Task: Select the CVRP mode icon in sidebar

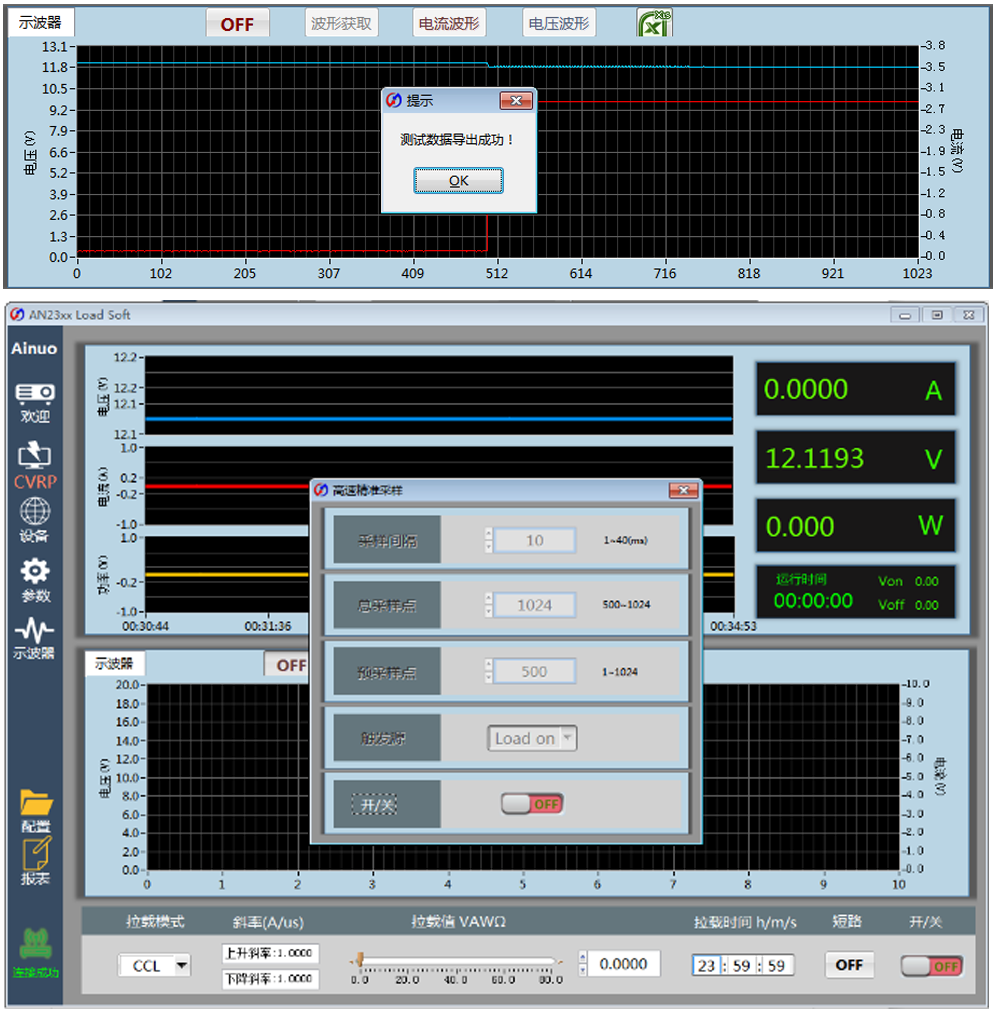Action: (x=35, y=458)
